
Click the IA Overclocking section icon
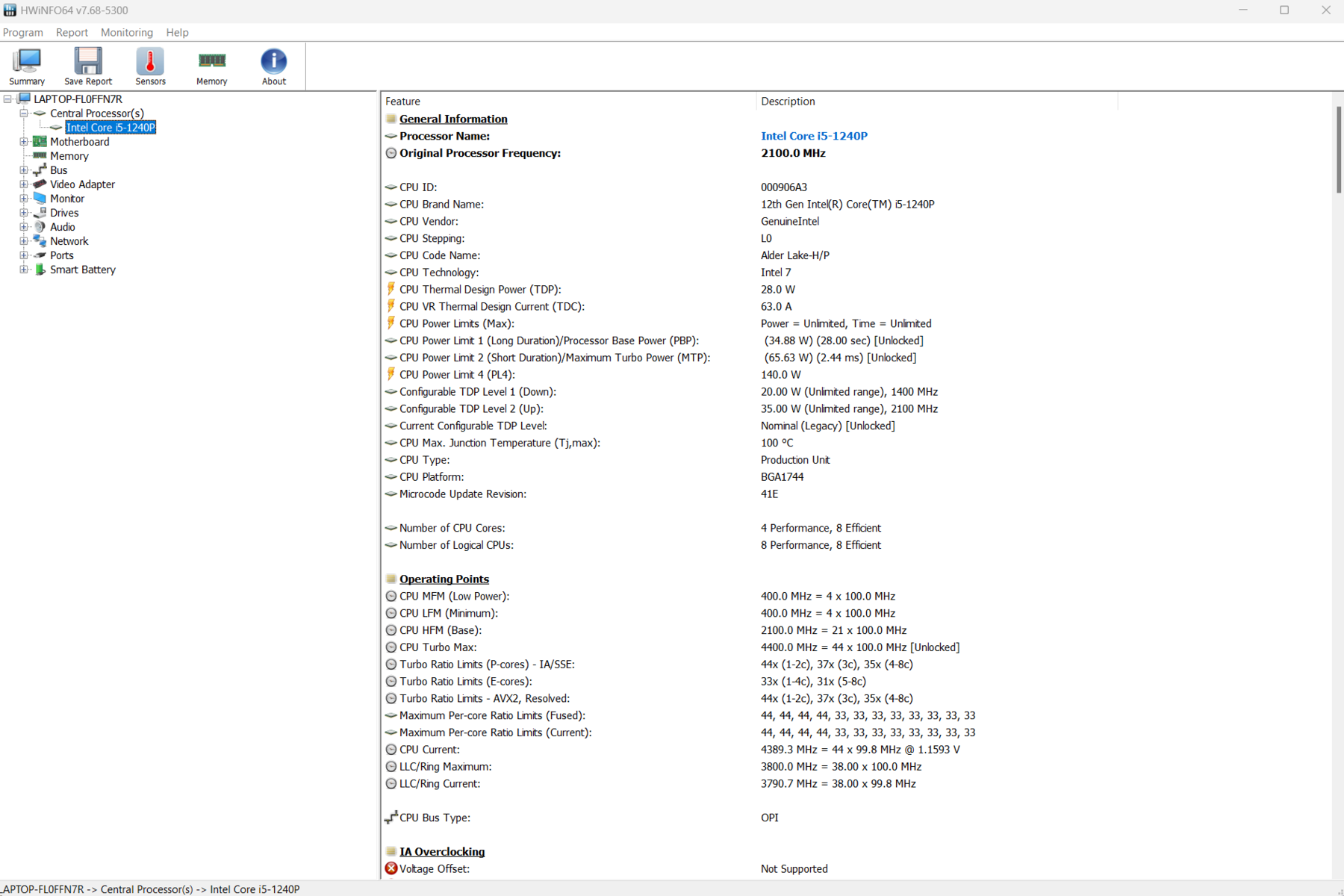(391, 851)
